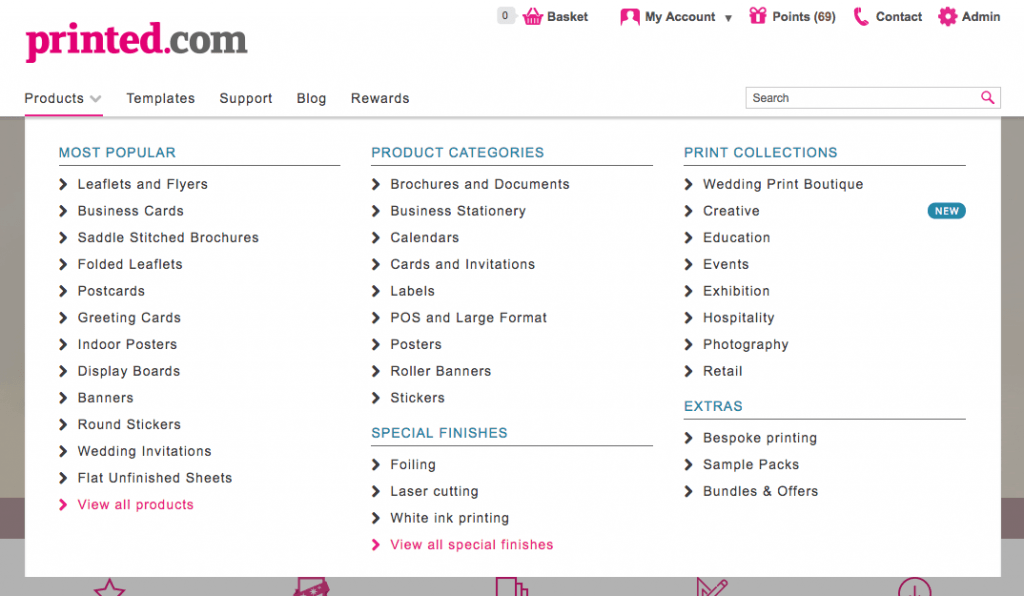Click the Points gift box icon
Image resolution: width=1024 pixels, height=596 pixels.
click(757, 16)
